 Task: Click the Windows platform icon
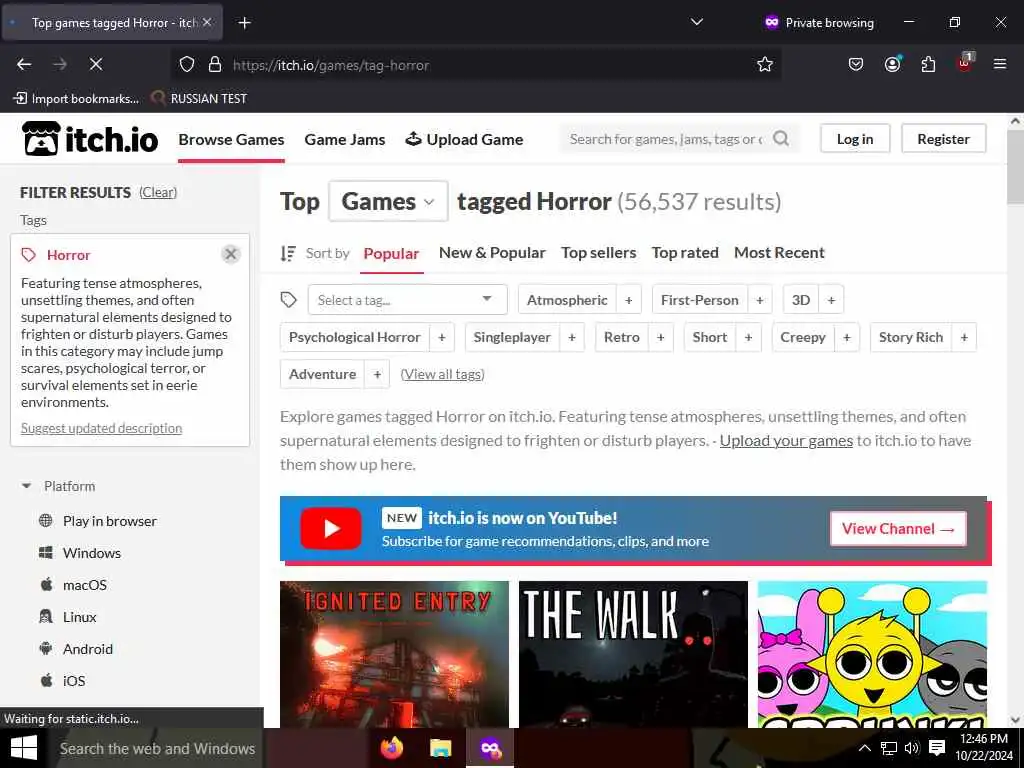(46, 552)
